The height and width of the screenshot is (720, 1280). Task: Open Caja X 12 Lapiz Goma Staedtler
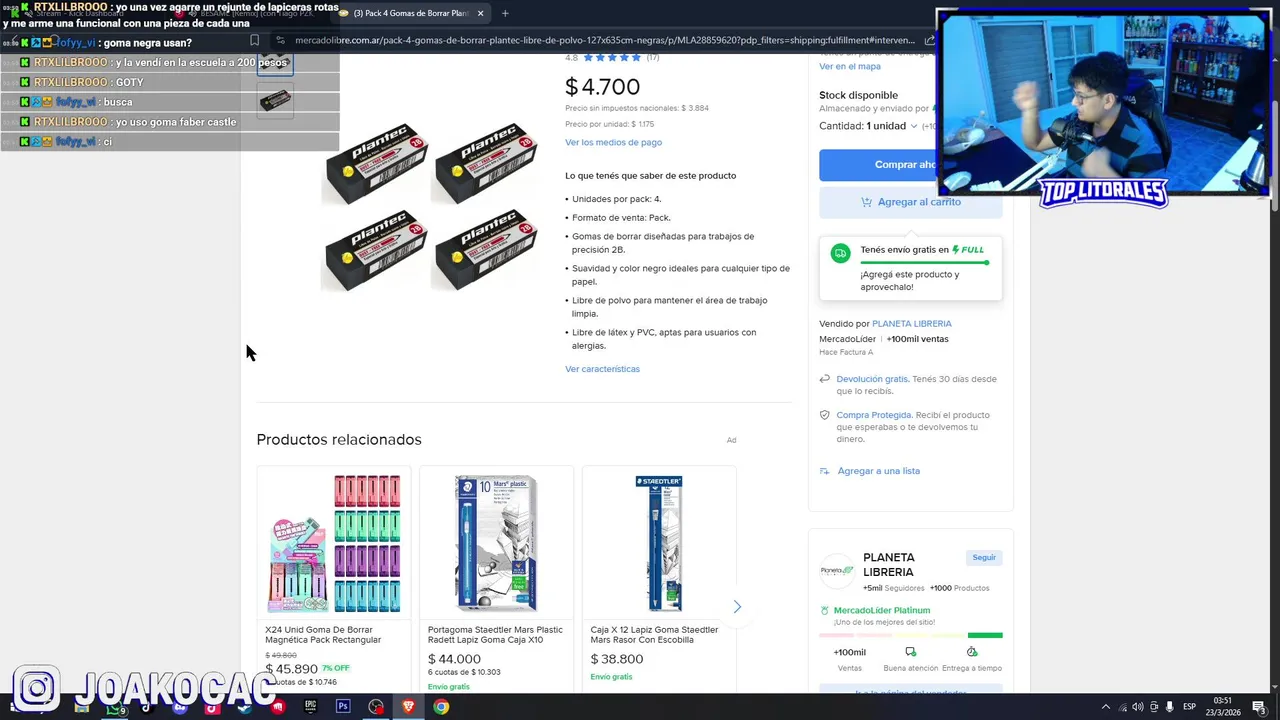click(x=654, y=635)
